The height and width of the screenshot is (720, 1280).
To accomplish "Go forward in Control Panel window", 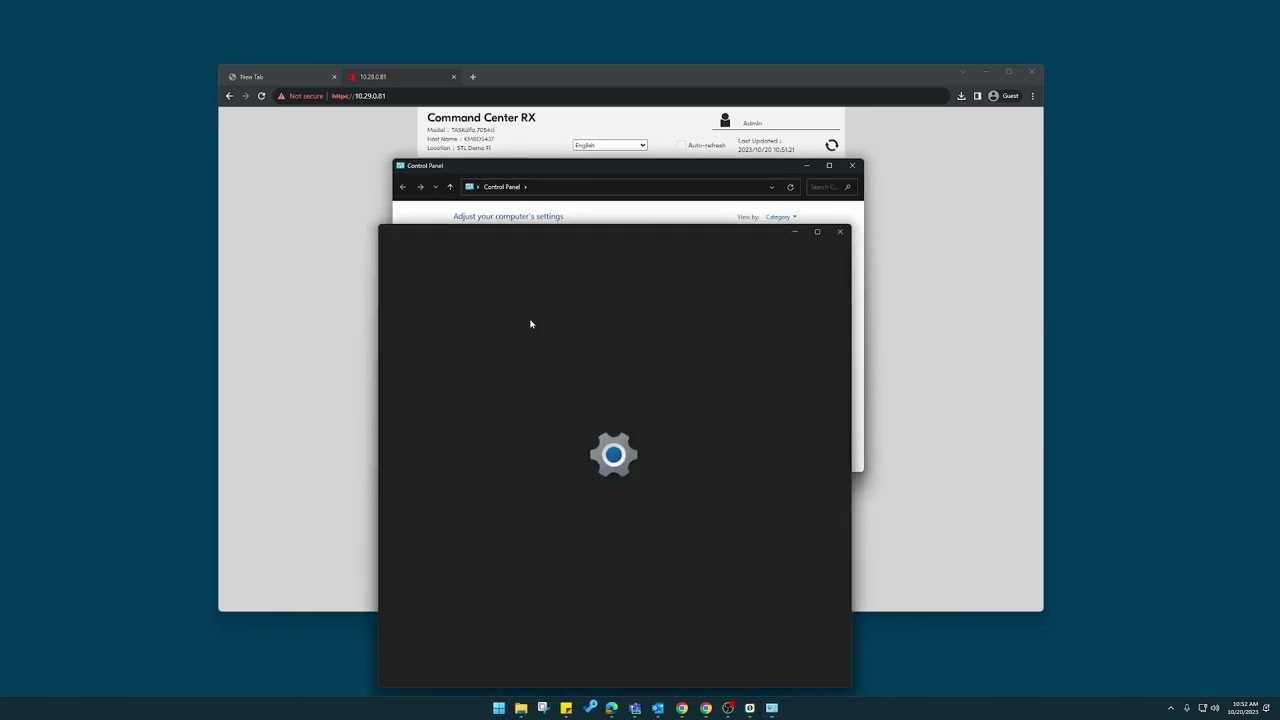I will [420, 187].
